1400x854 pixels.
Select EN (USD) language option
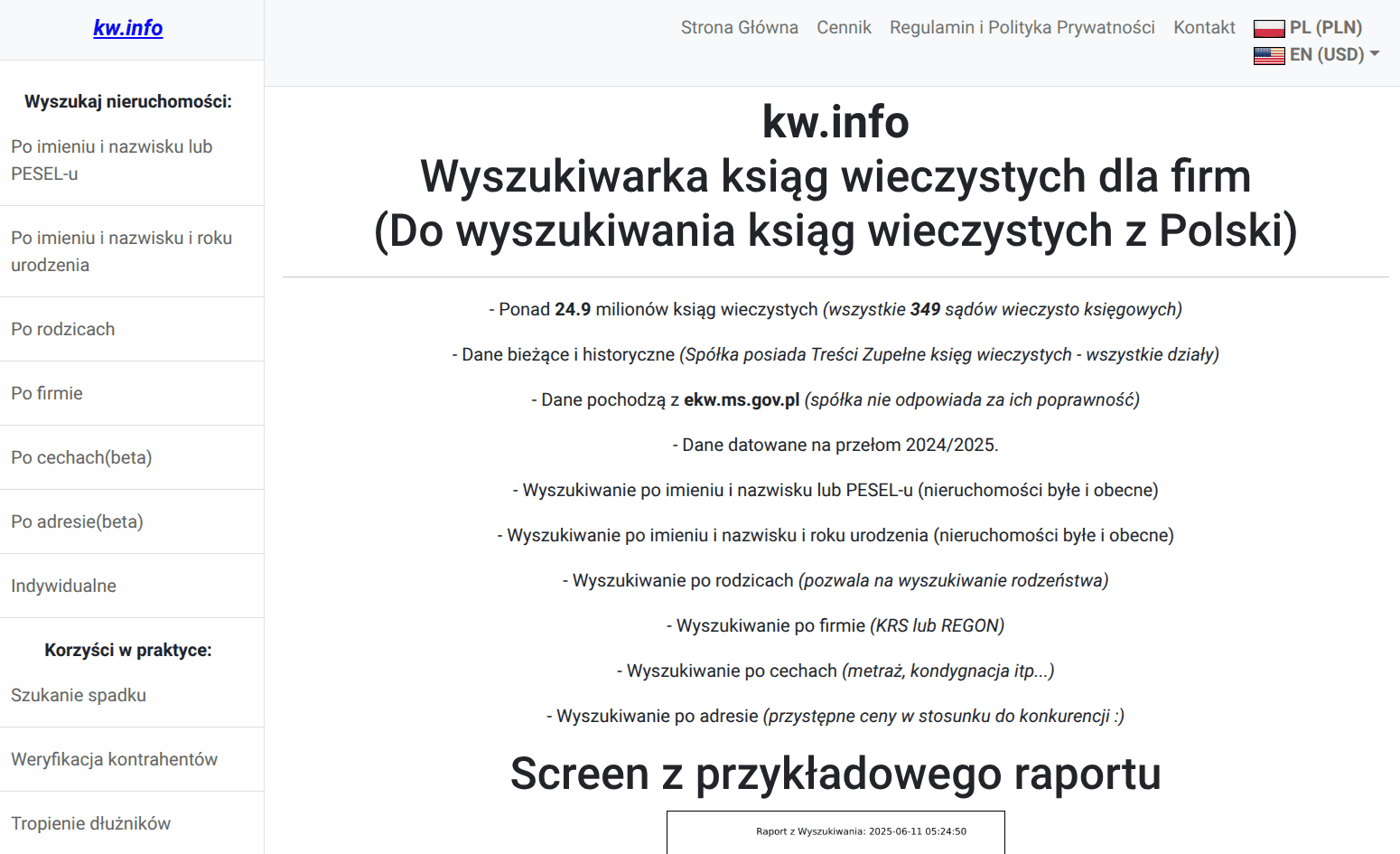1327,54
